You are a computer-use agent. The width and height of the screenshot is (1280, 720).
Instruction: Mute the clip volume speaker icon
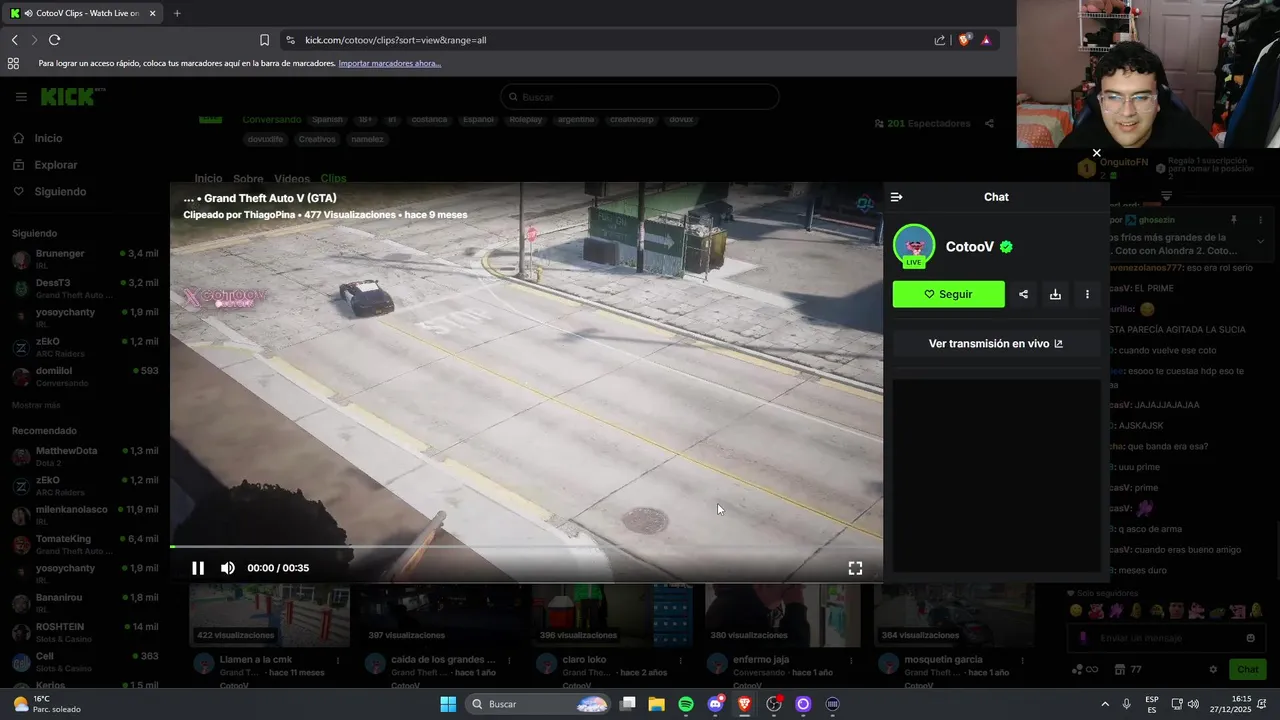[228, 568]
